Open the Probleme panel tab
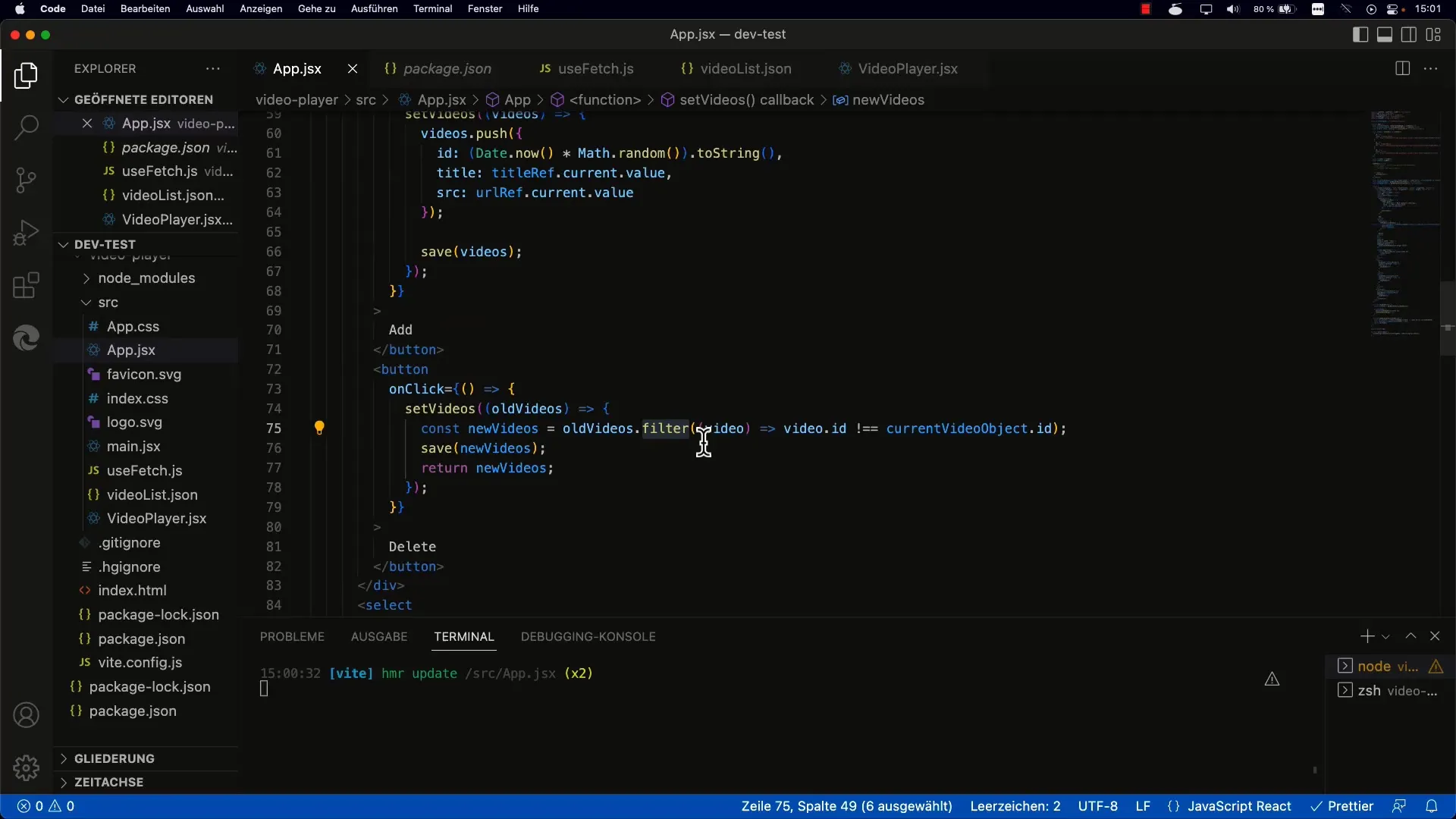The height and width of the screenshot is (819, 1456). click(x=292, y=637)
